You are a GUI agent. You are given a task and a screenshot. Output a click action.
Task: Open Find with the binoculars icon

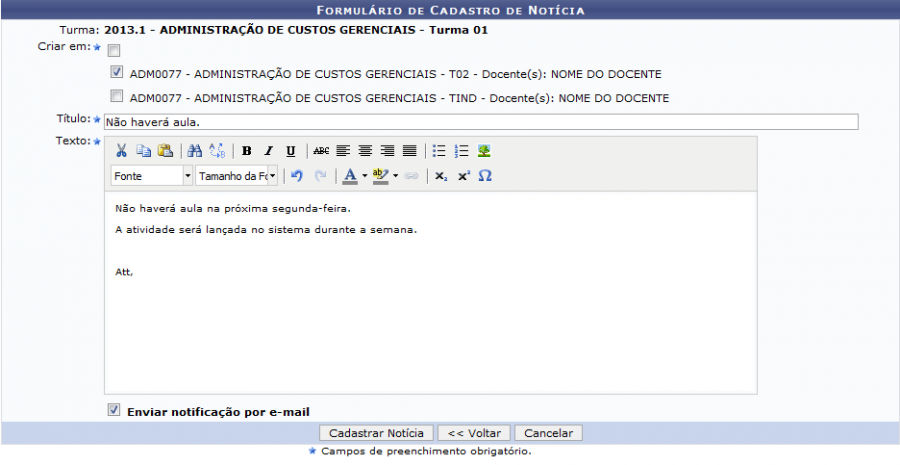pyautogui.click(x=195, y=151)
